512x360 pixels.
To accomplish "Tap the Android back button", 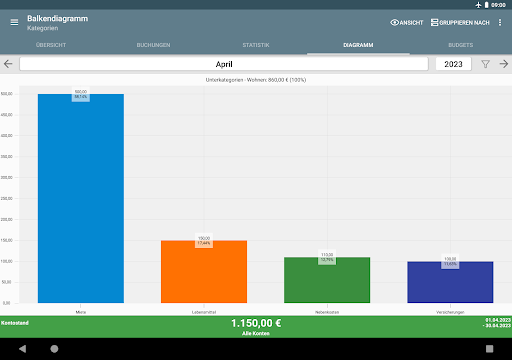I will pyautogui.click(x=22, y=349).
